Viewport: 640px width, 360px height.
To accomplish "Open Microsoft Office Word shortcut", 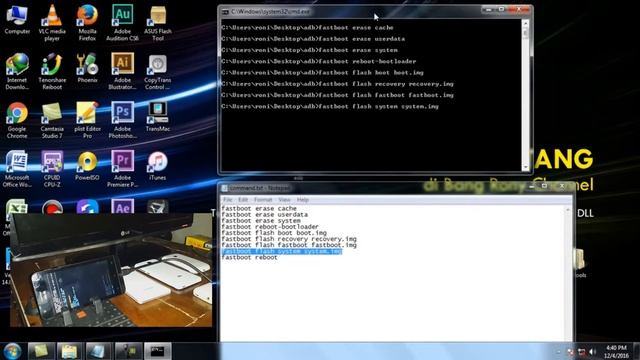I will tap(17, 169).
